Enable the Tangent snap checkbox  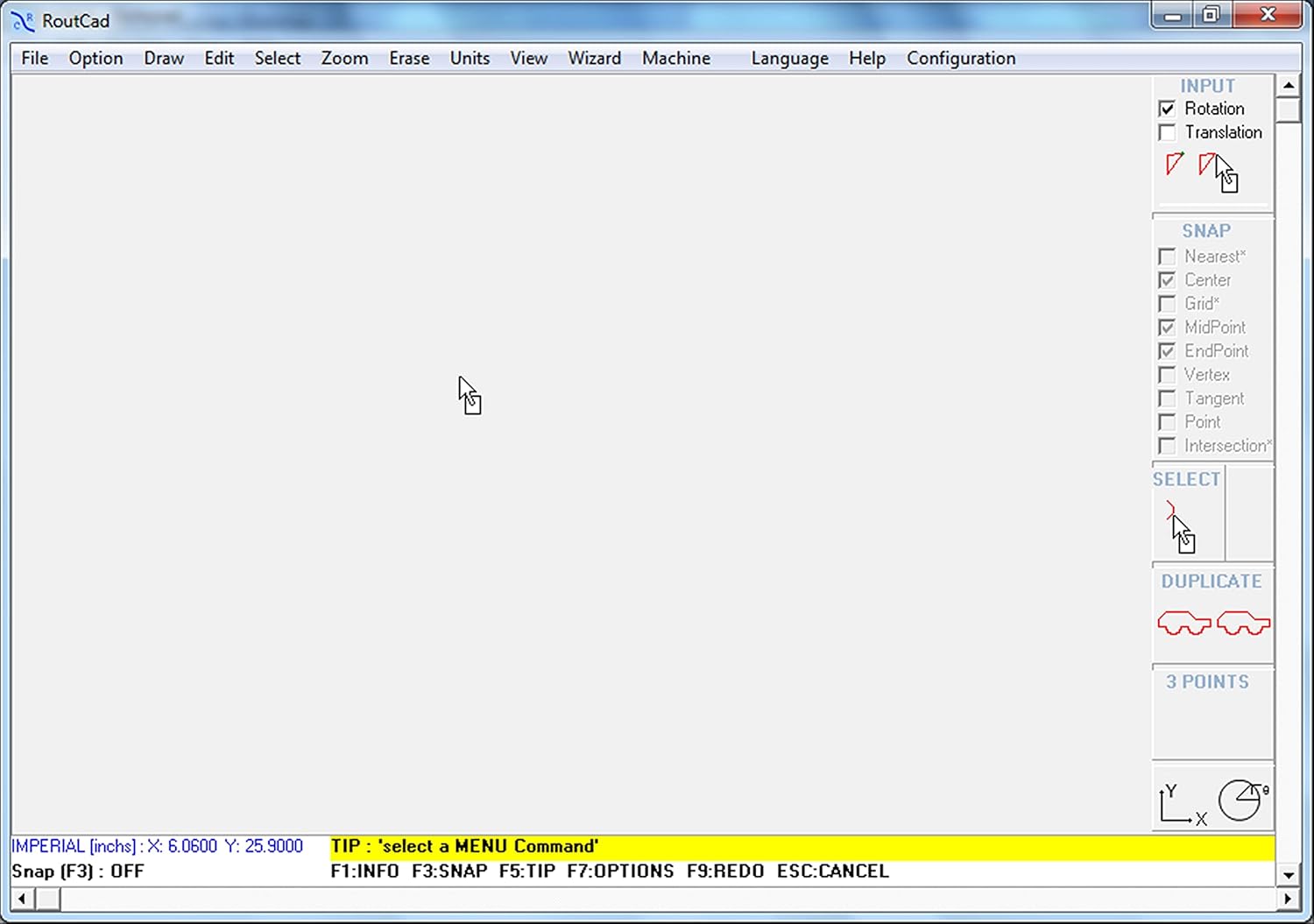pyautogui.click(x=1167, y=399)
